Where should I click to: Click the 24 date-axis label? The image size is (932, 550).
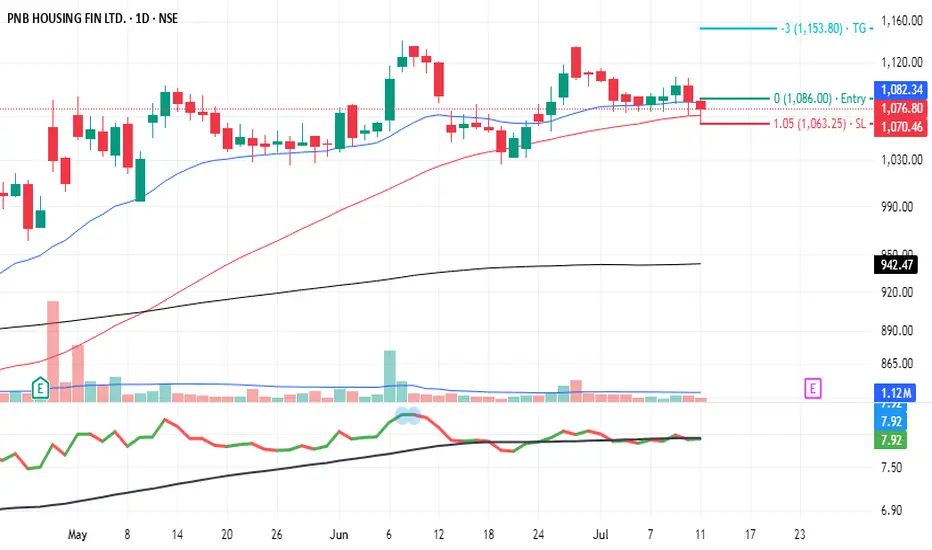[x=539, y=535]
